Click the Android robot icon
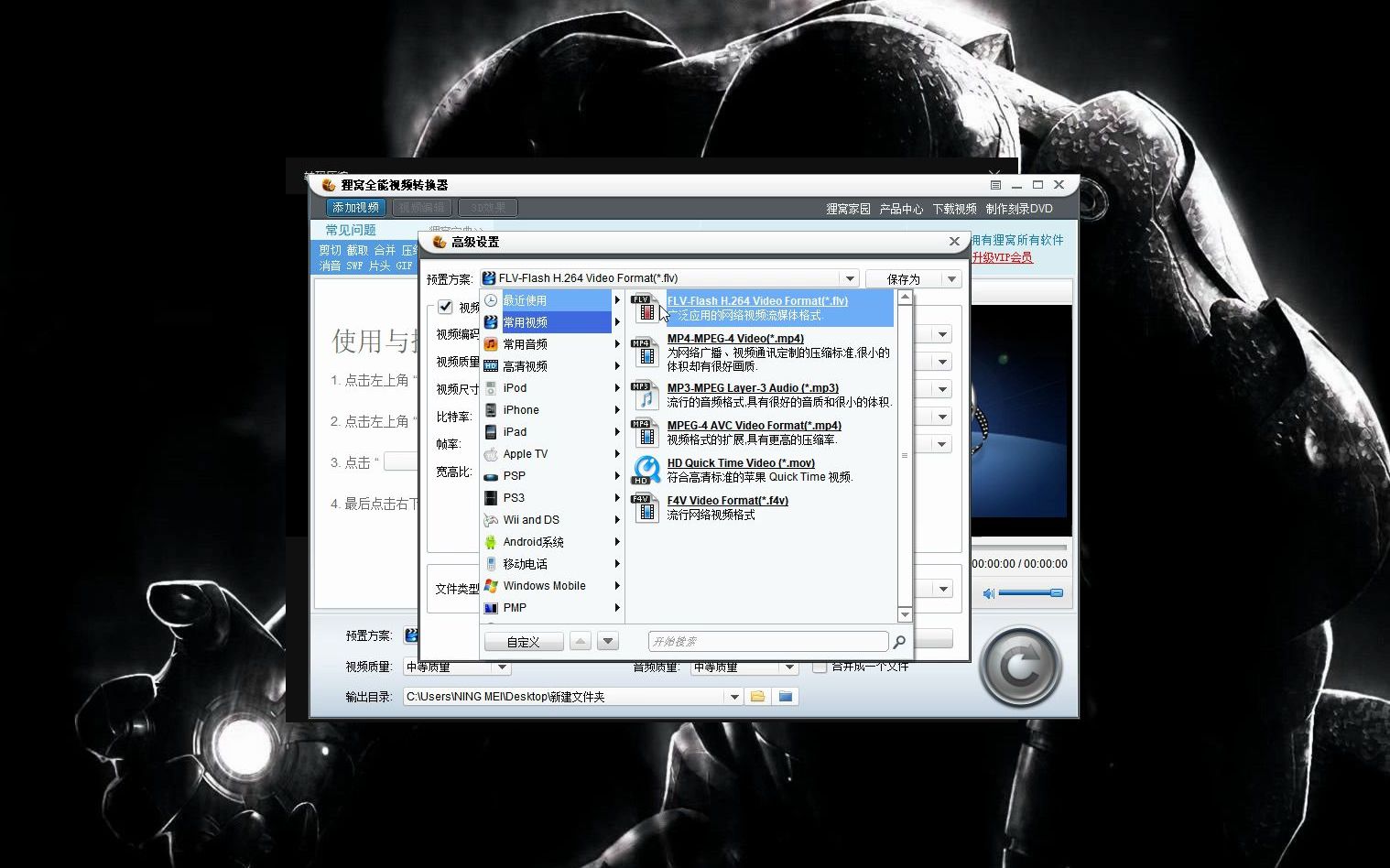 (x=491, y=542)
